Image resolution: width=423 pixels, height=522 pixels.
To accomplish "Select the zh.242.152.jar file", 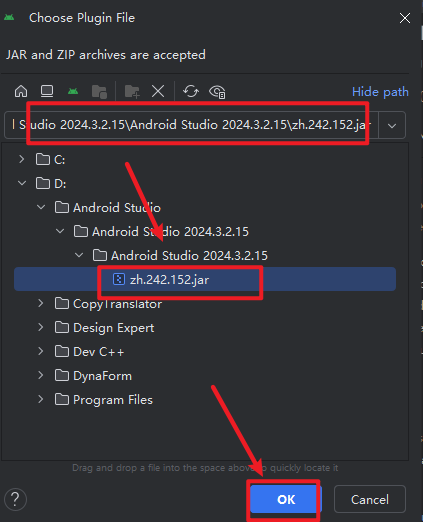I will coord(205,279).
